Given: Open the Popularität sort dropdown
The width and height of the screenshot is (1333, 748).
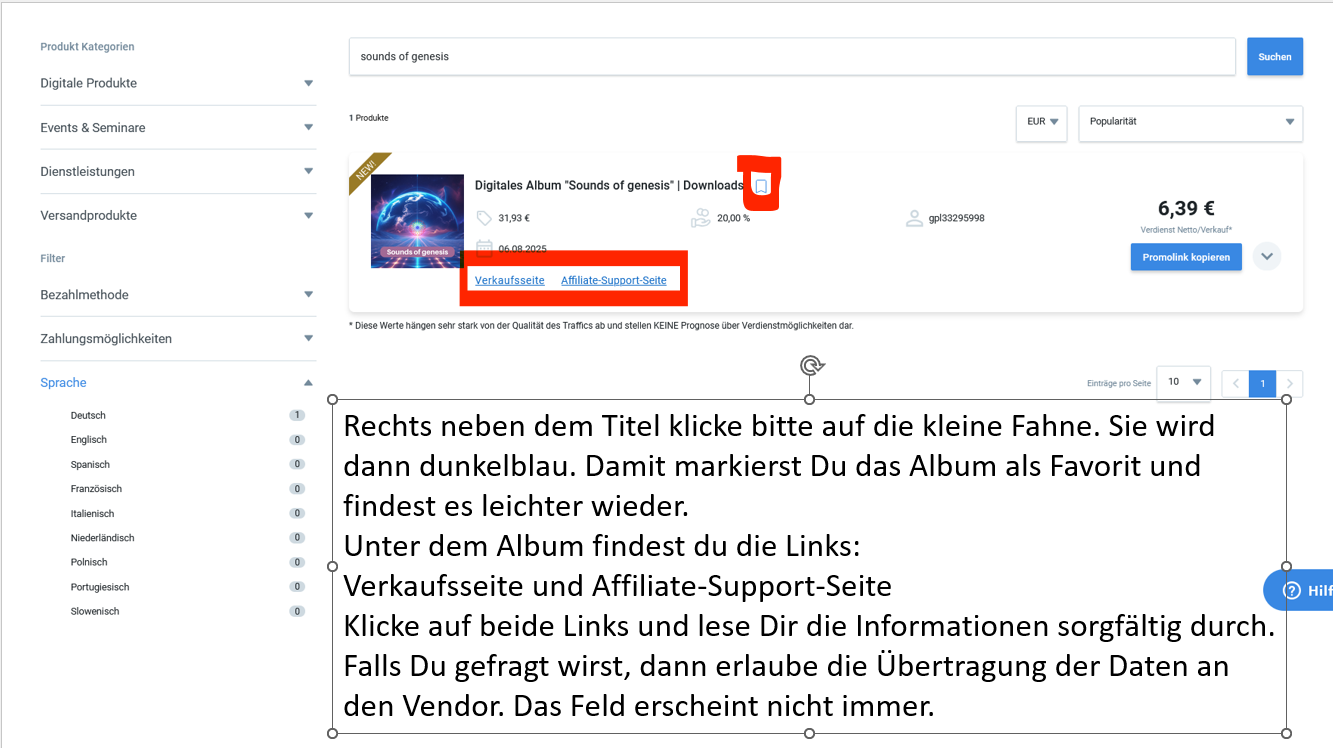Looking at the screenshot, I should (1190, 122).
